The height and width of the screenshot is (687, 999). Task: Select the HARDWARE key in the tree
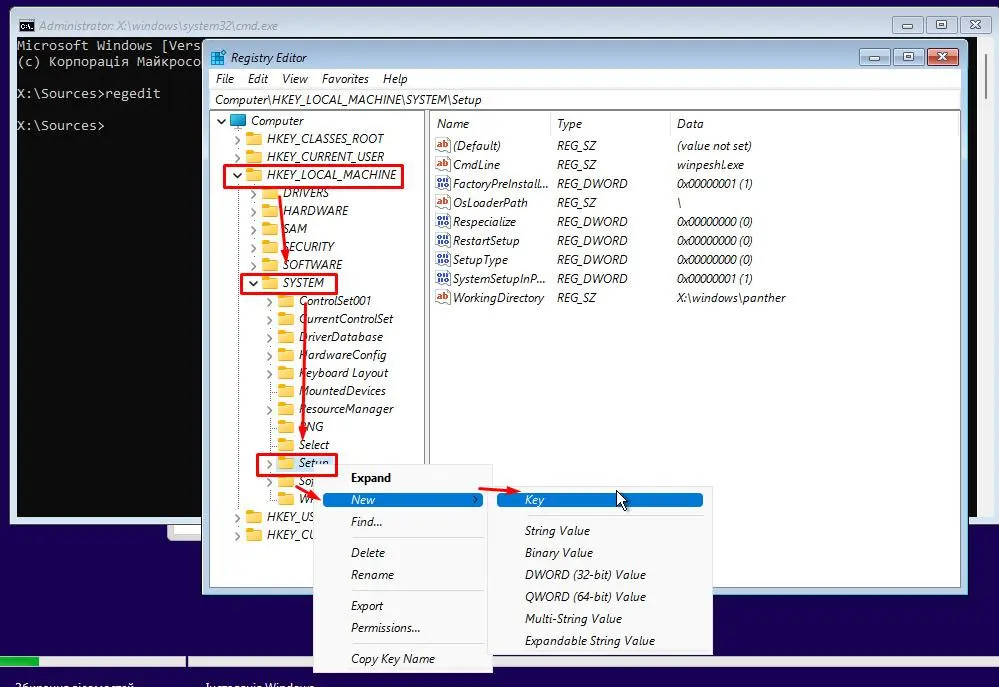(315, 211)
